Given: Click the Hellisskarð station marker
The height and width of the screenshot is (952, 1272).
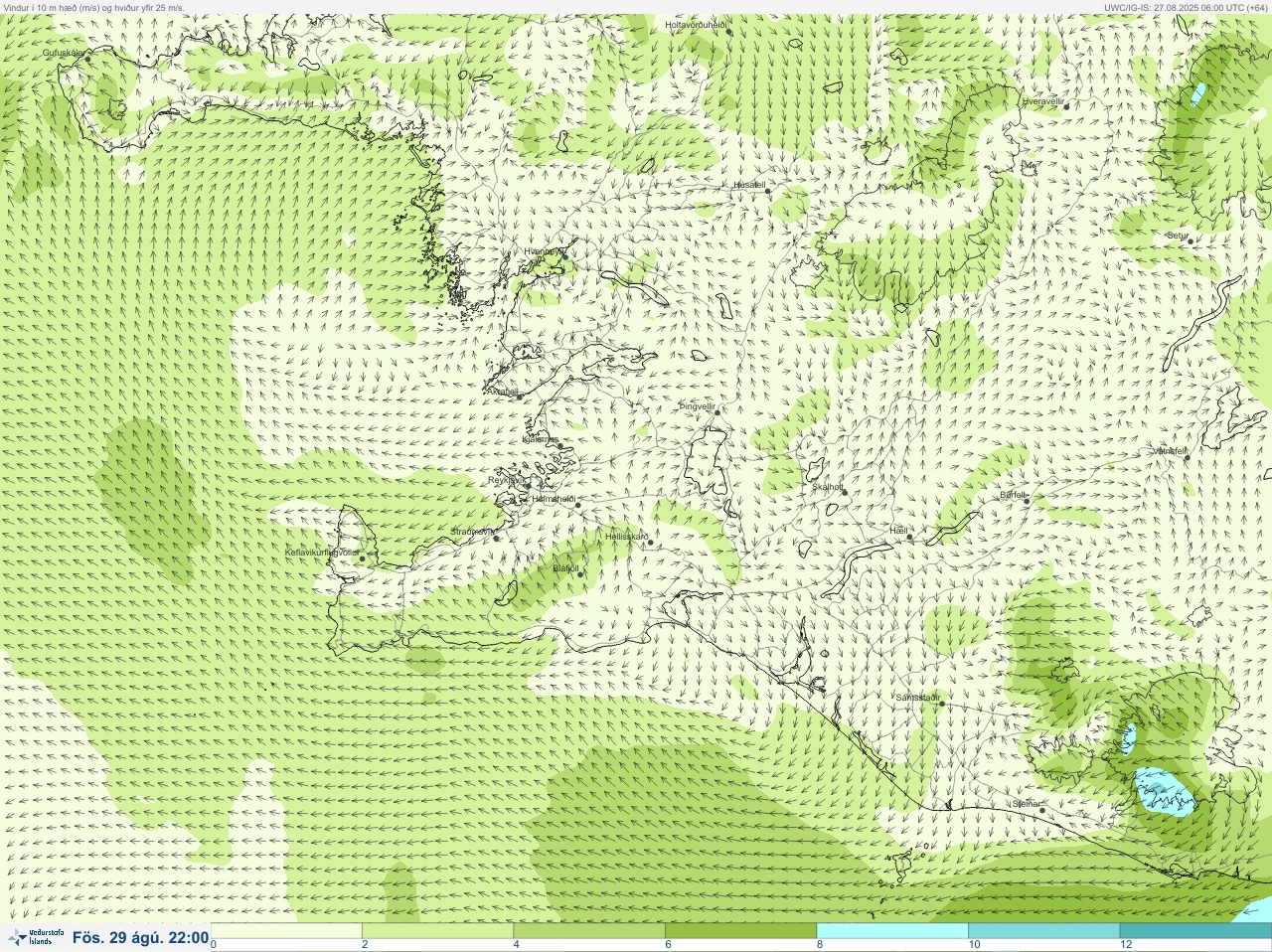Looking at the screenshot, I should pos(650,543).
